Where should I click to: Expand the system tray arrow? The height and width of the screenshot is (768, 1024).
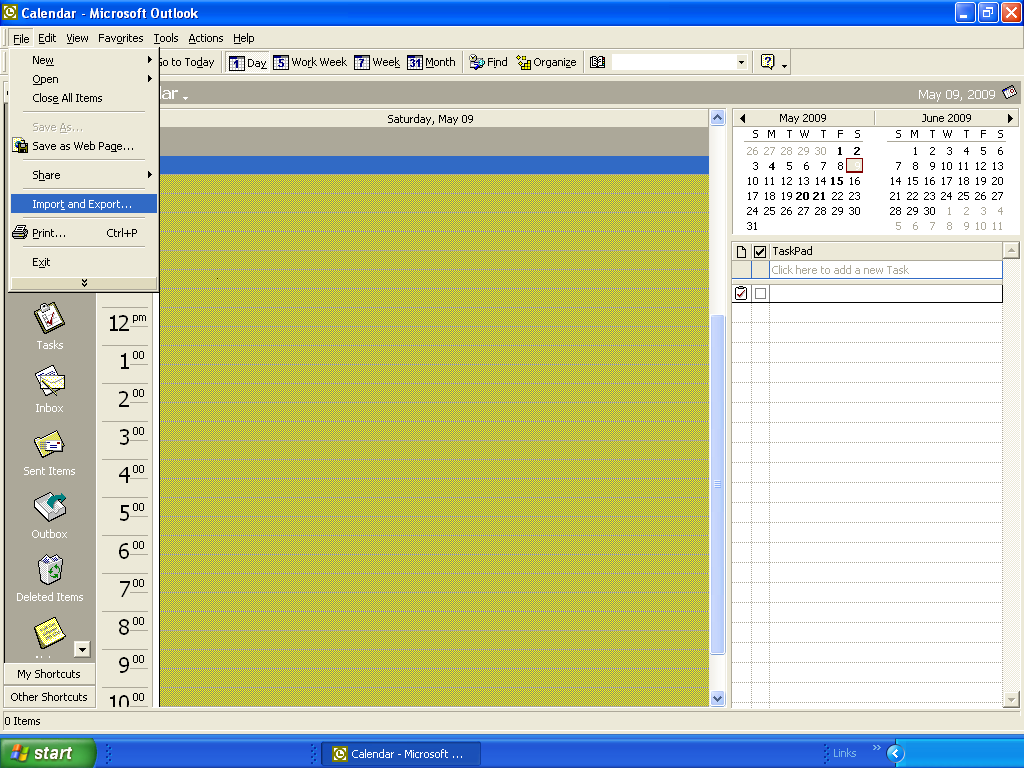click(895, 754)
